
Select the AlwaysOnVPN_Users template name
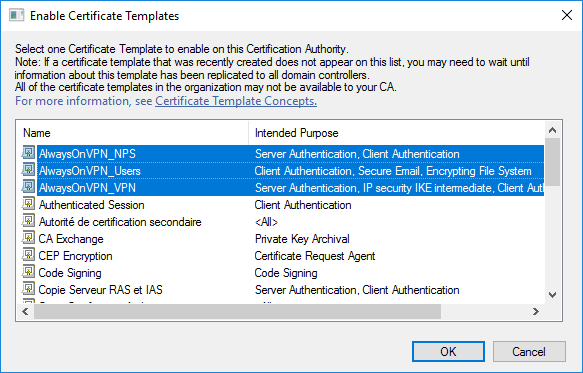tap(90, 171)
